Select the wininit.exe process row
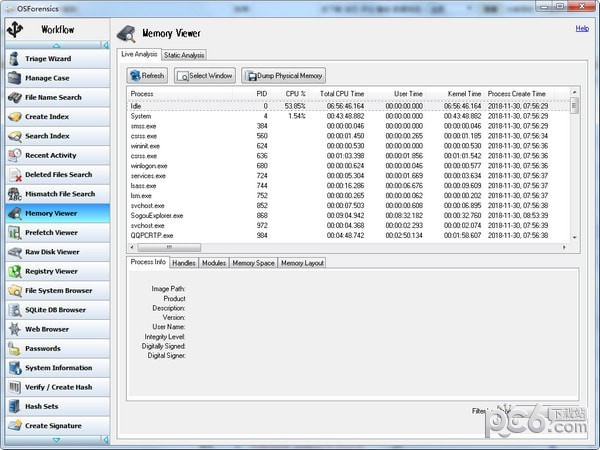The image size is (600, 450). point(349,146)
